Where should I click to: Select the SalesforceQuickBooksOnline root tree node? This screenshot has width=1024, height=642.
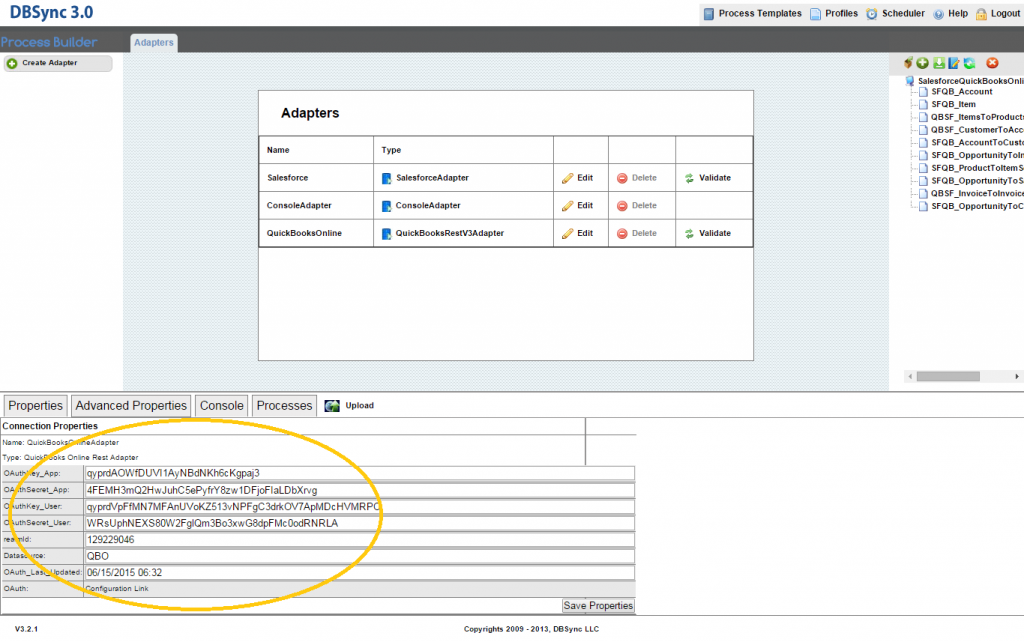click(x=968, y=80)
